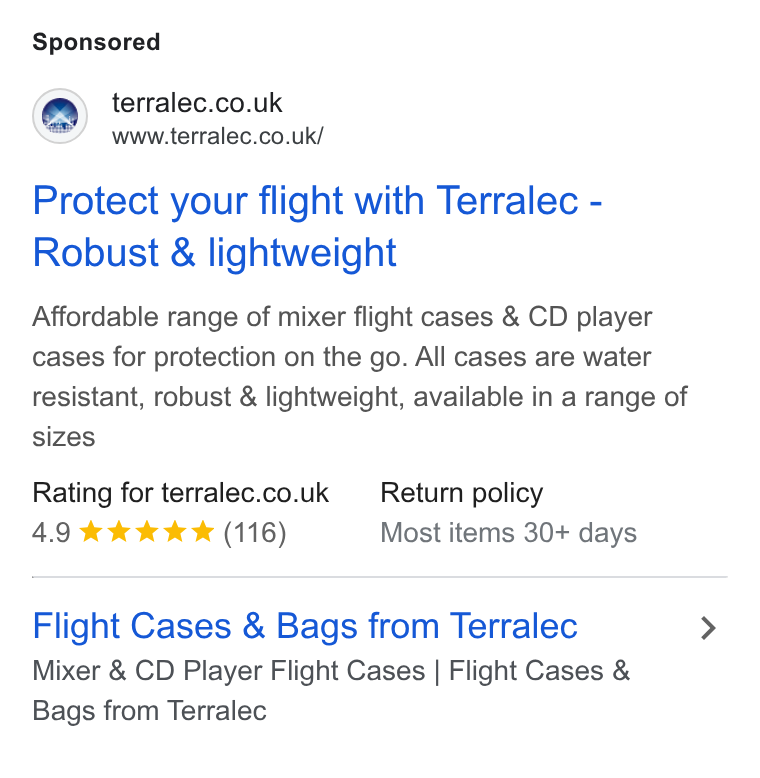Click the grey divider above the sitelink
Image resolution: width=760 pixels, height=778 pixels.
pos(380,577)
